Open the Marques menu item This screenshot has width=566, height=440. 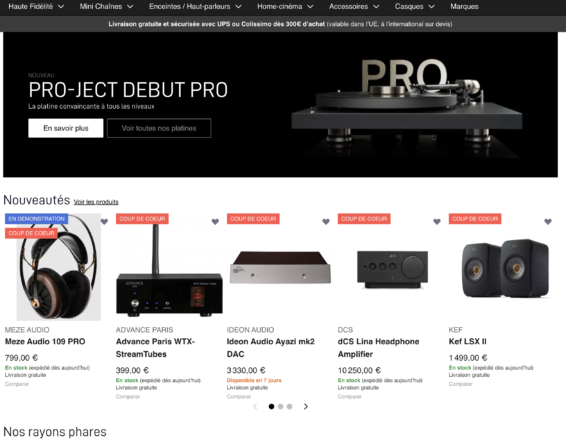[x=464, y=6]
